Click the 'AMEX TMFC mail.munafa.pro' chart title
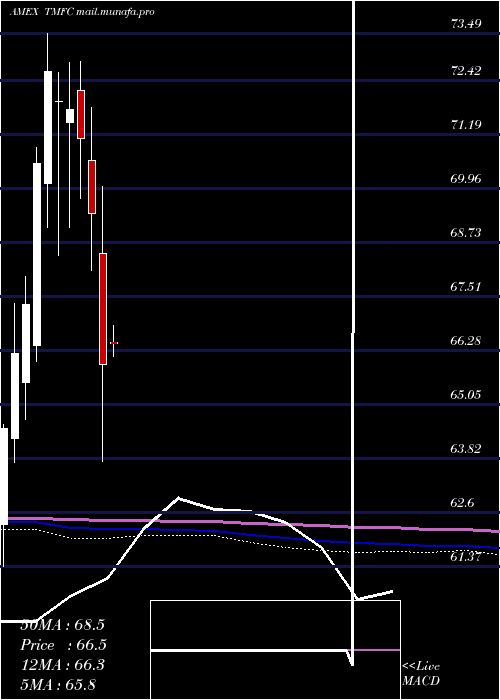Screen dimensions: 500x700 pyautogui.click(x=82, y=12)
